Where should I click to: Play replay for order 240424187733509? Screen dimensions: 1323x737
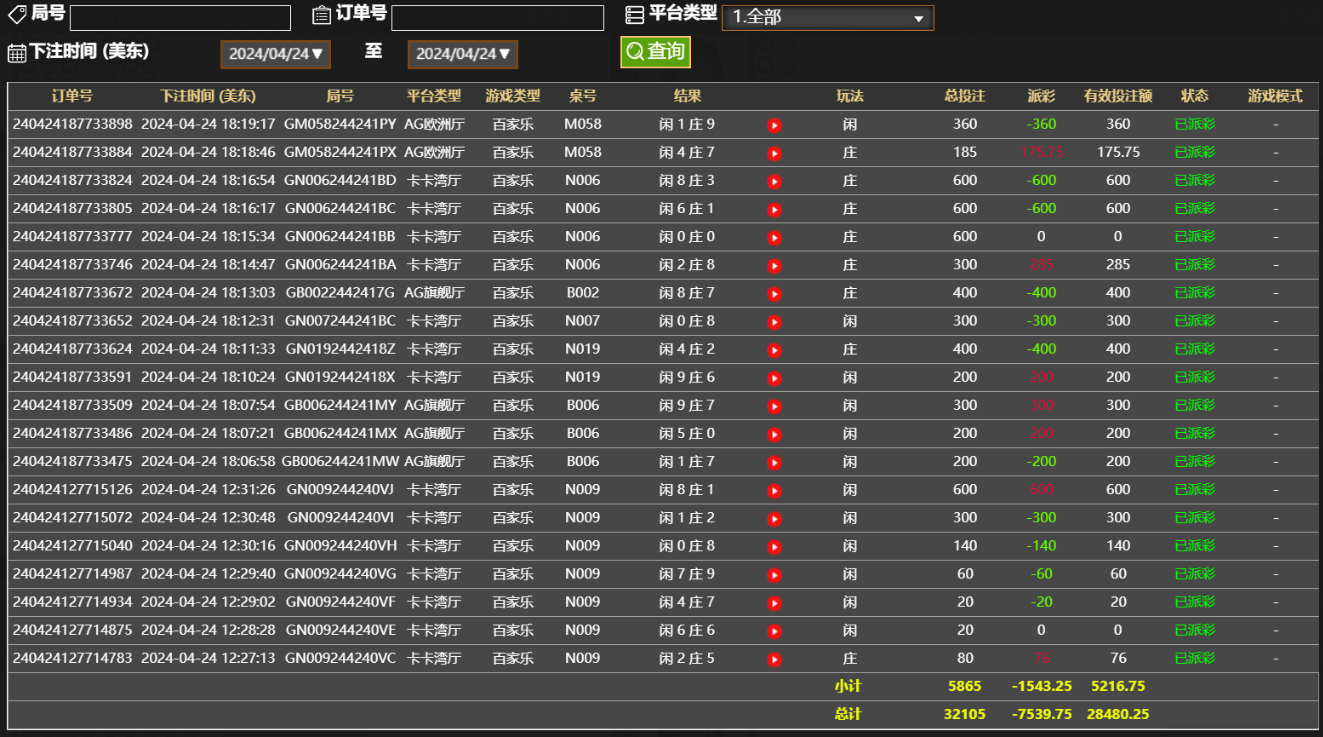coord(774,406)
